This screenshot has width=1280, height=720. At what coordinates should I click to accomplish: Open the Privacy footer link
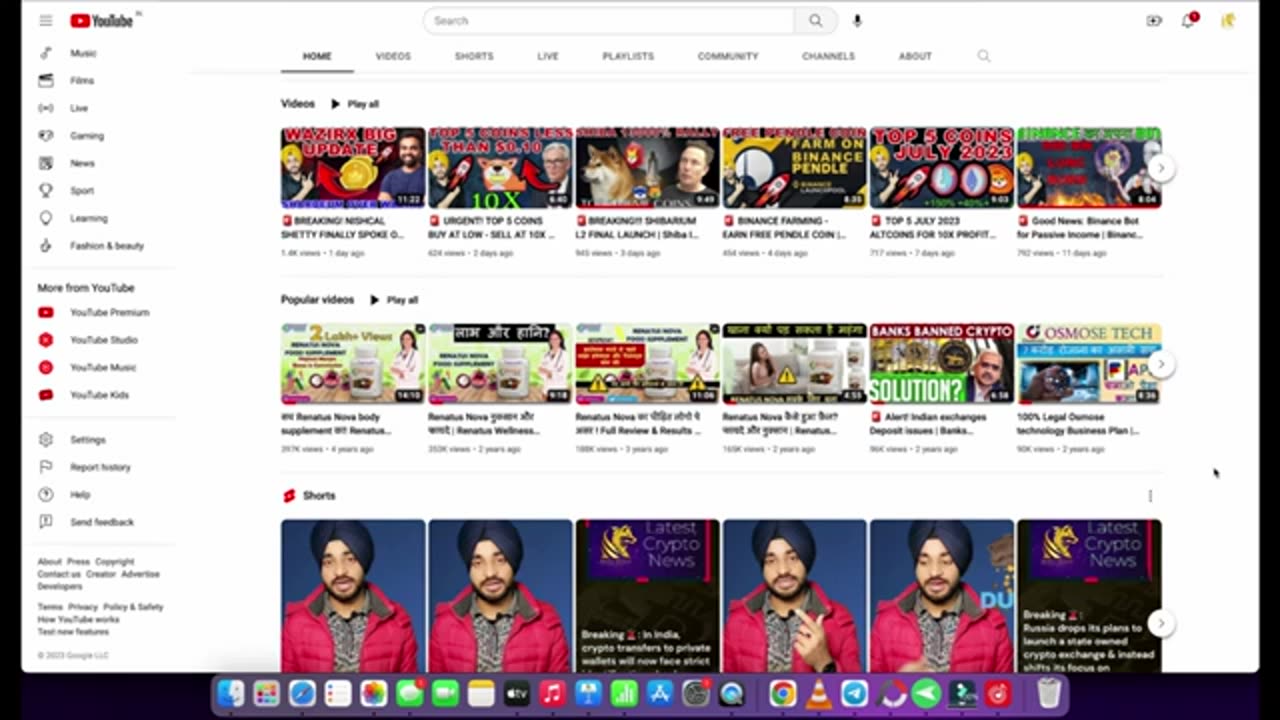coord(83,607)
